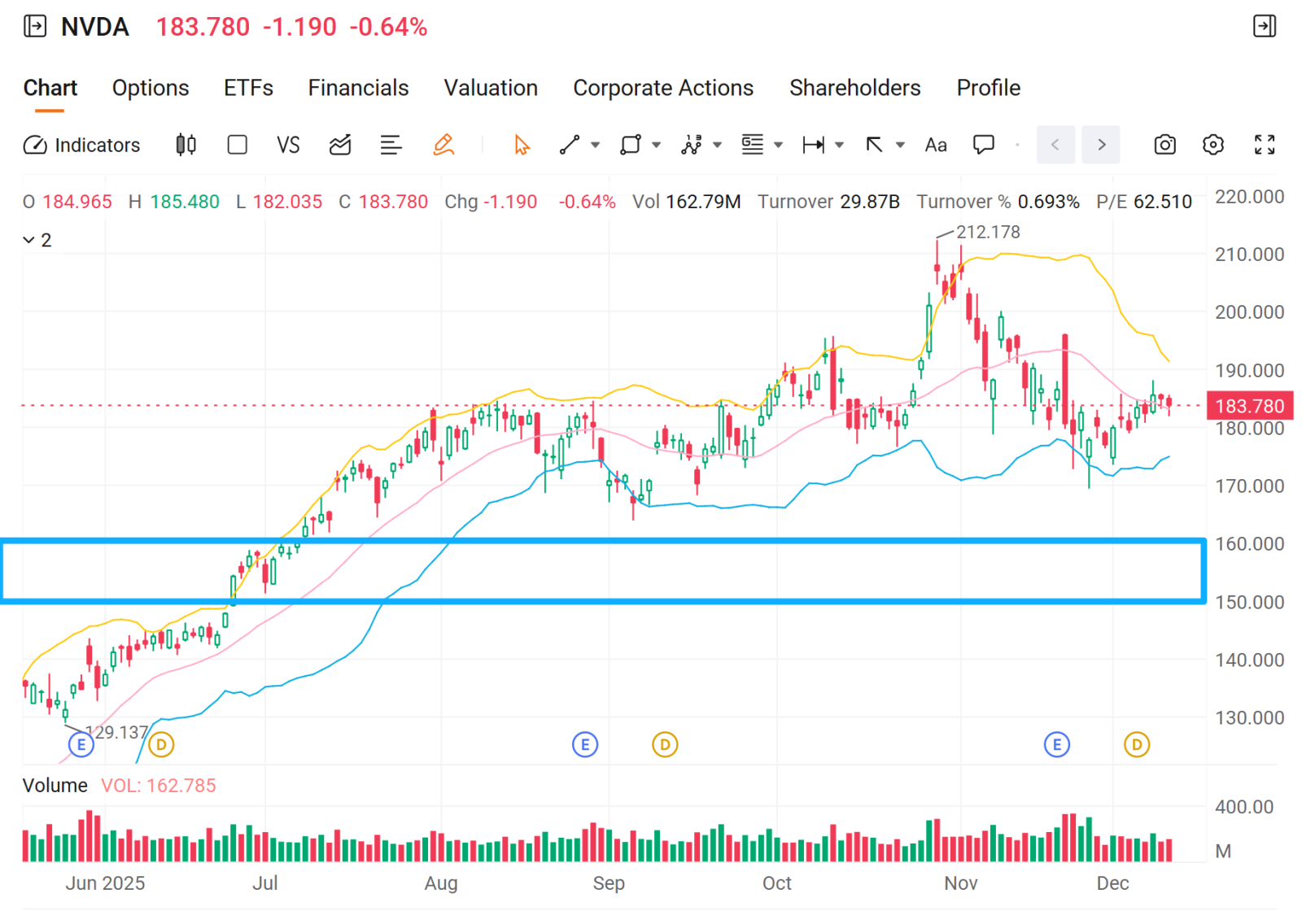Enter fullscreen chart mode
Screen dimensions: 1302x924
point(1265,145)
